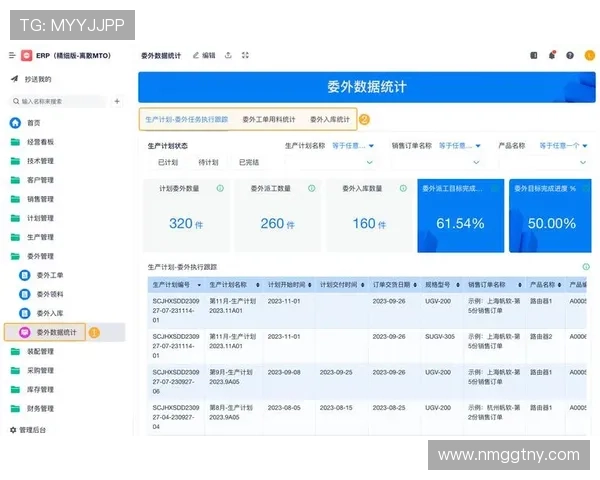Image resolution: width=600 pixels, height=480 pixels.
Task: Click info icon of 生产计划-委外执行跟踪 table
Action: point(586,267)
